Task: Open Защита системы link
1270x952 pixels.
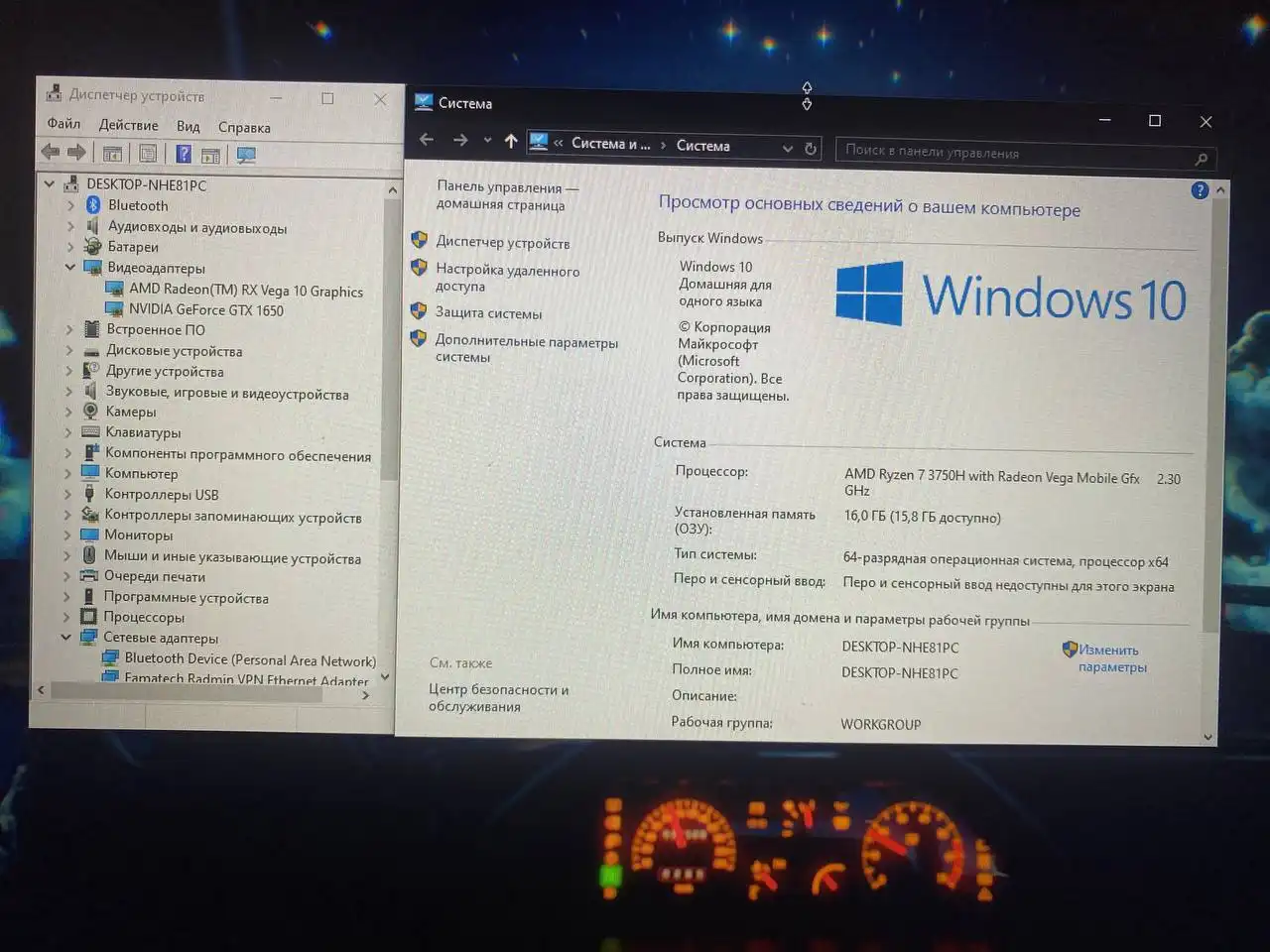Action: tap(488, 313)
